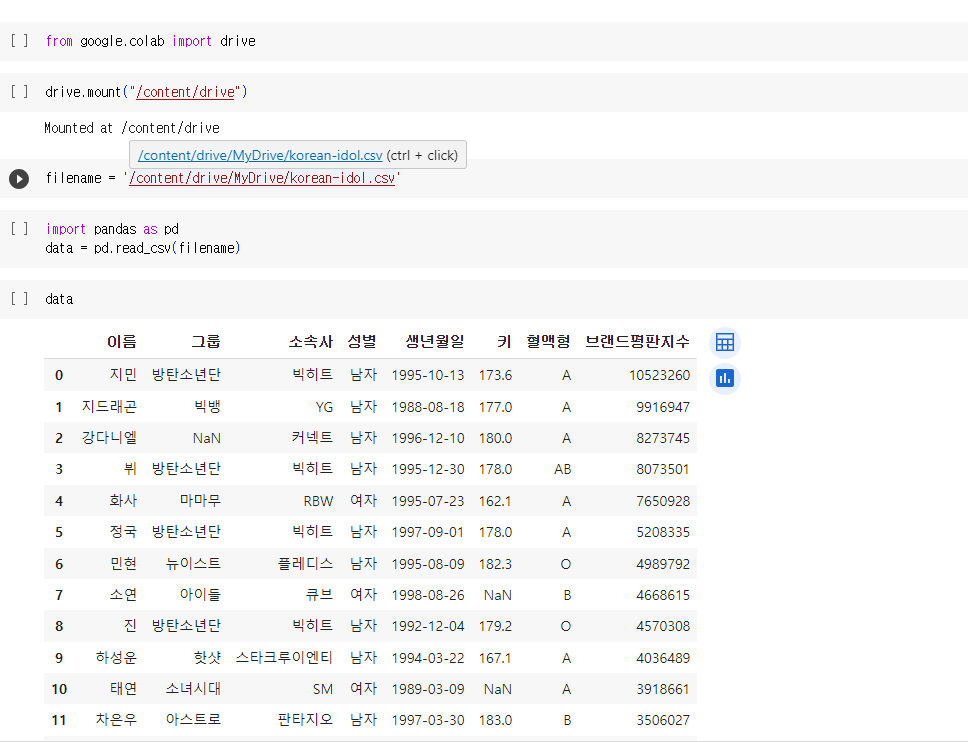
Task: Click birthdate 1995-10-13
Action: tap(428, 375)
